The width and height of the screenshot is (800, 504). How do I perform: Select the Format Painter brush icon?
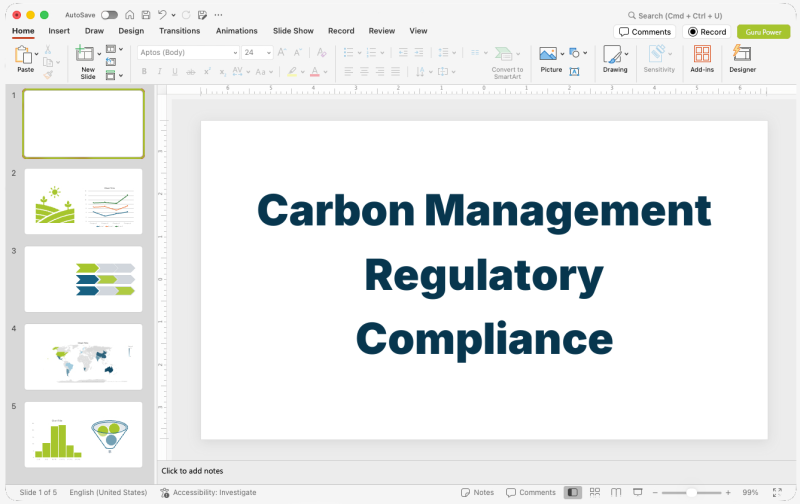(48, 75)
